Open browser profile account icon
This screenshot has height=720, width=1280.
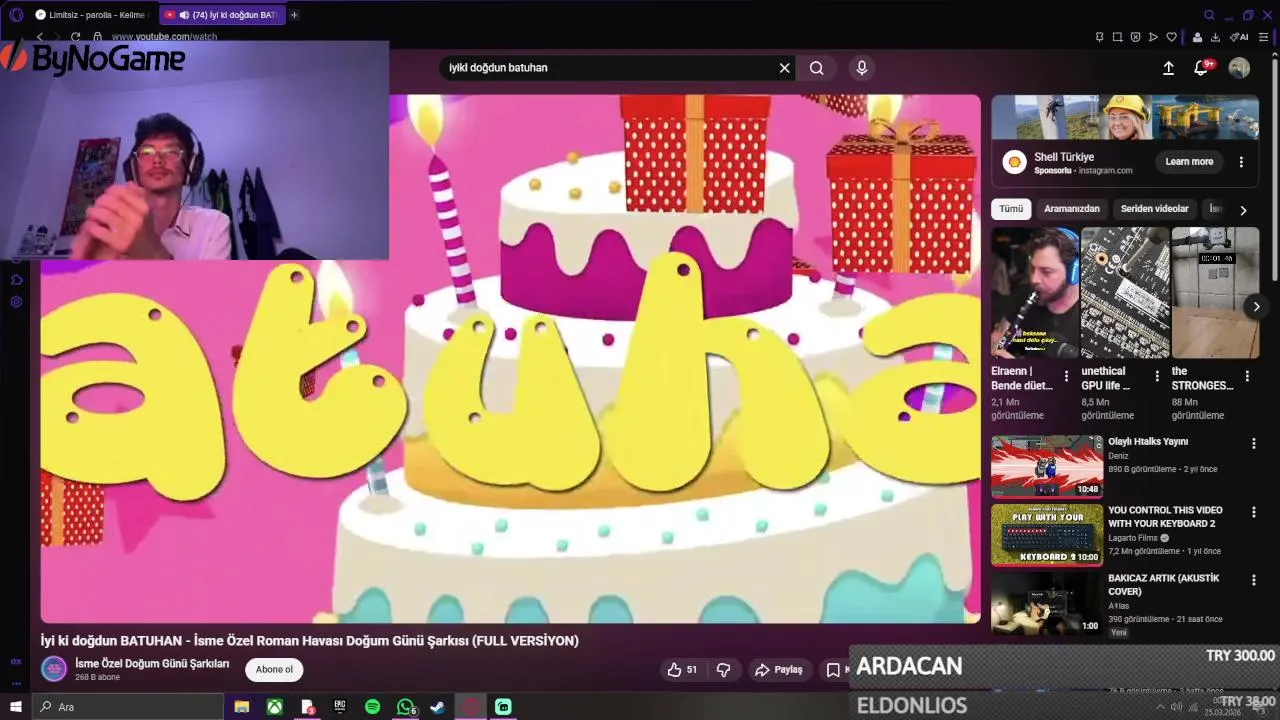coord(1197,37)
